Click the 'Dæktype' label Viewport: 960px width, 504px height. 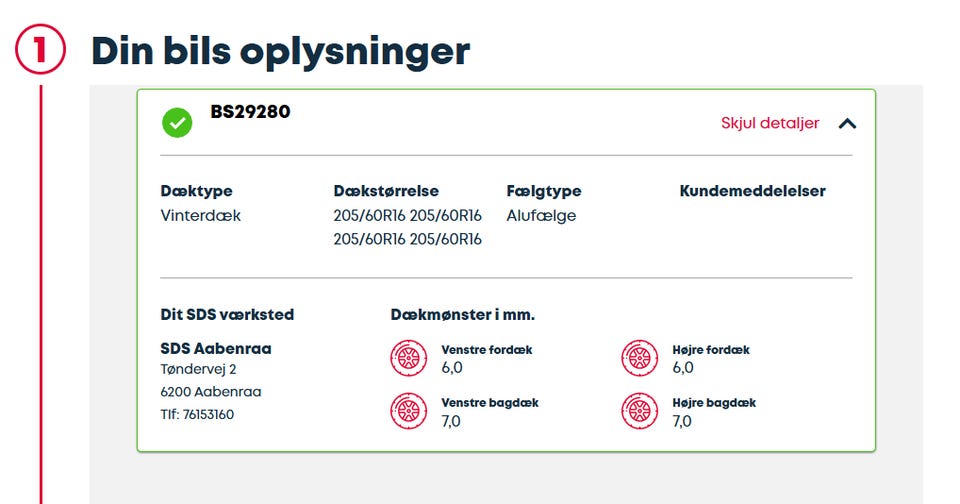(196, 191)
